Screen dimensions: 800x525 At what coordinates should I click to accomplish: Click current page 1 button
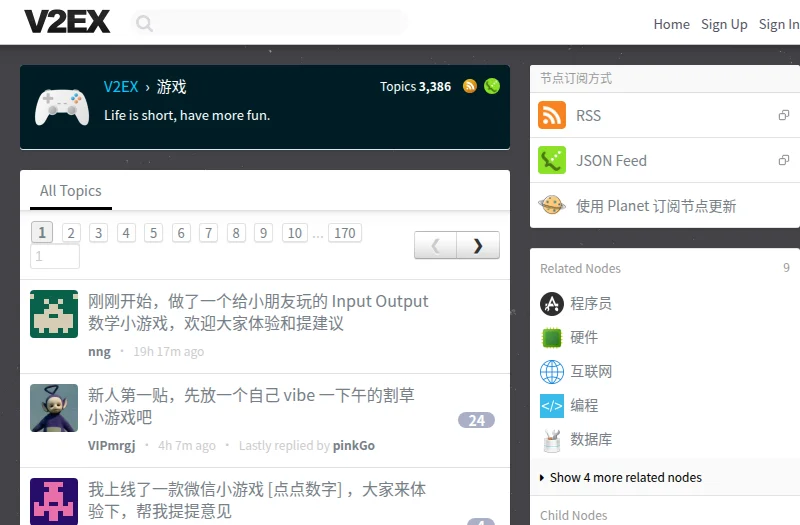pos(42,233)
